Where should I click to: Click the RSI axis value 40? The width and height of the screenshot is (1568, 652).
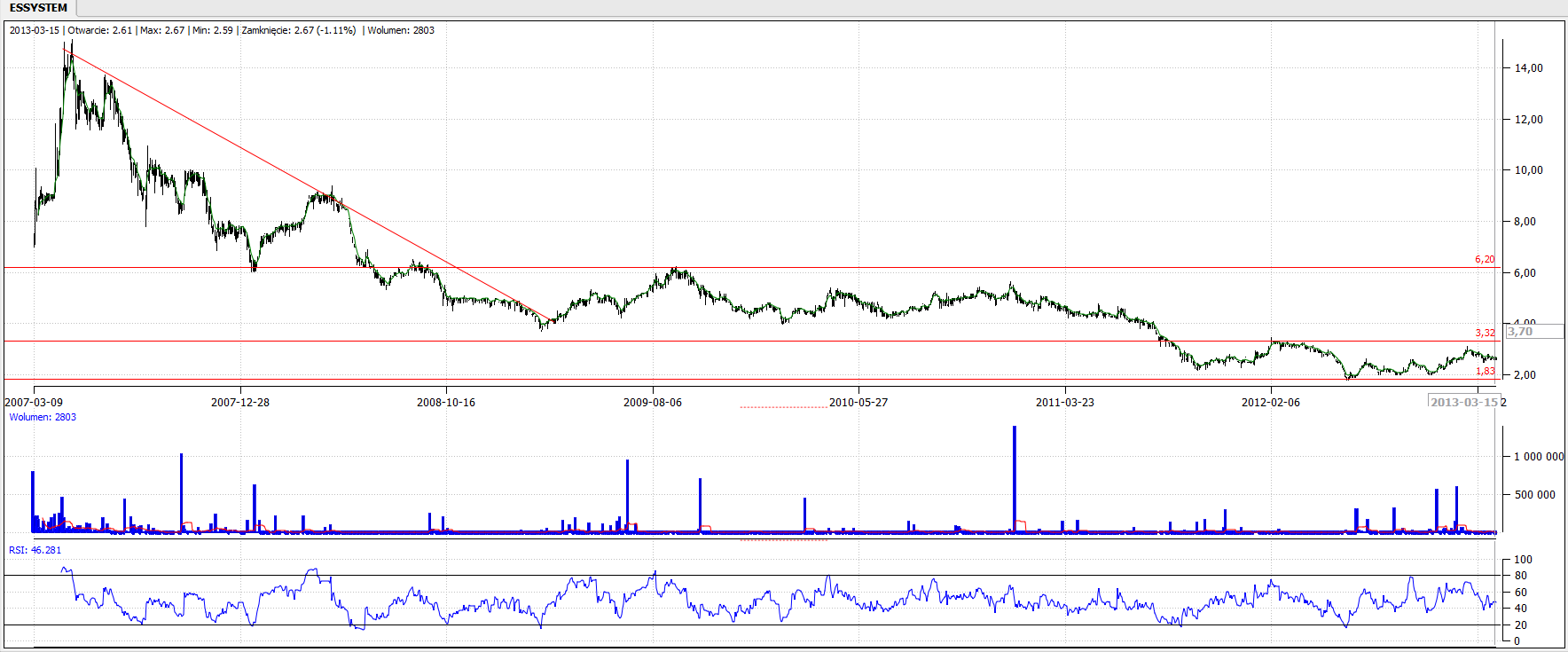[x=1520, y=608]
